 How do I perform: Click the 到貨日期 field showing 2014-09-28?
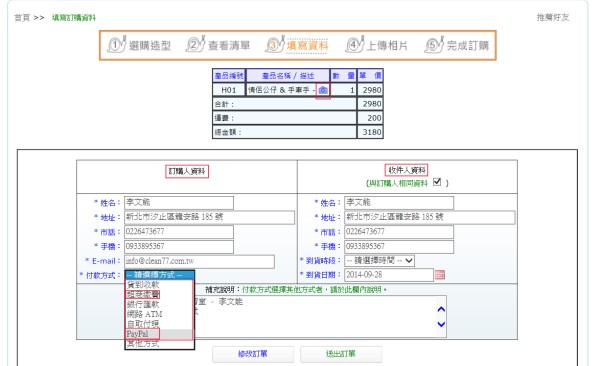pos(389,275)
